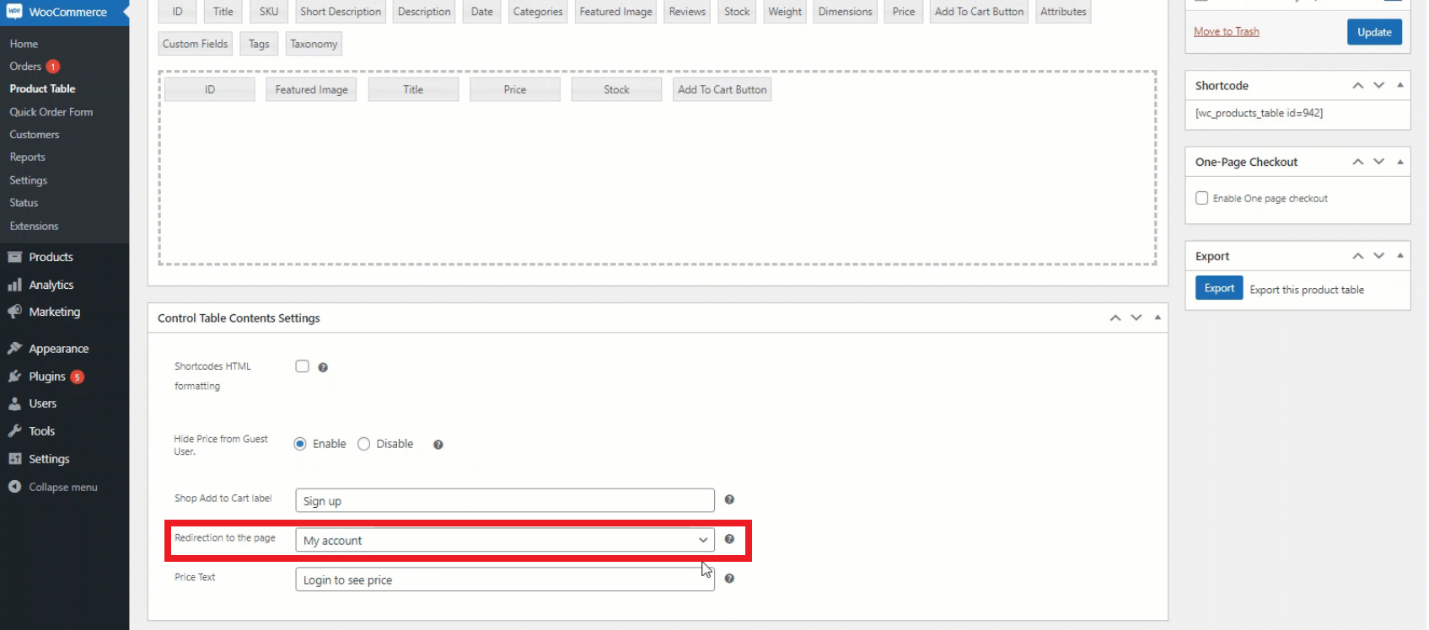1429x630 pixels.
Task: Open Quick Order Form submenu item
Action: pyautogui.click(x=51, y=112)
